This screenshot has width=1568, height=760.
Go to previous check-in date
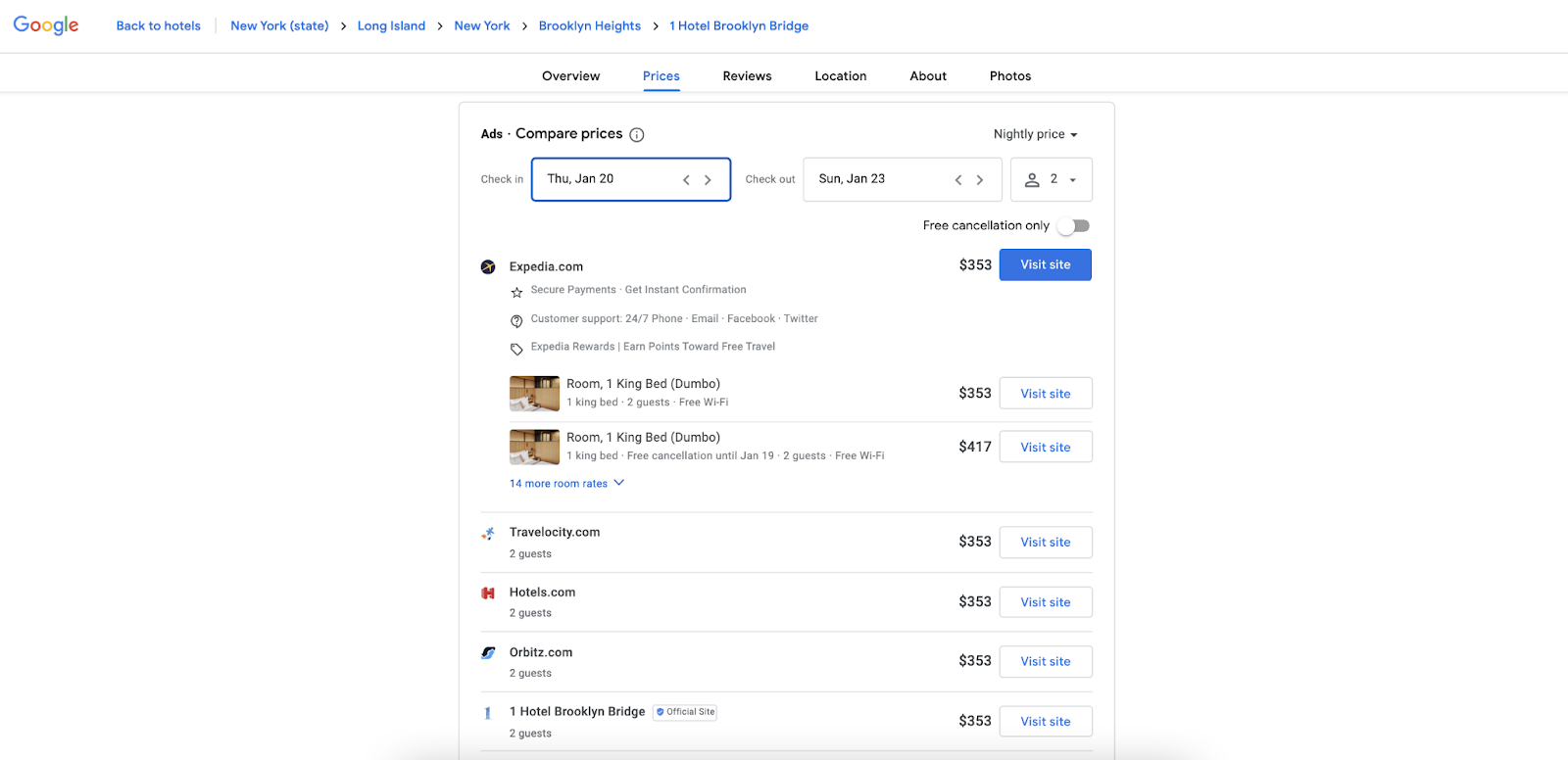tap(686, 180)
